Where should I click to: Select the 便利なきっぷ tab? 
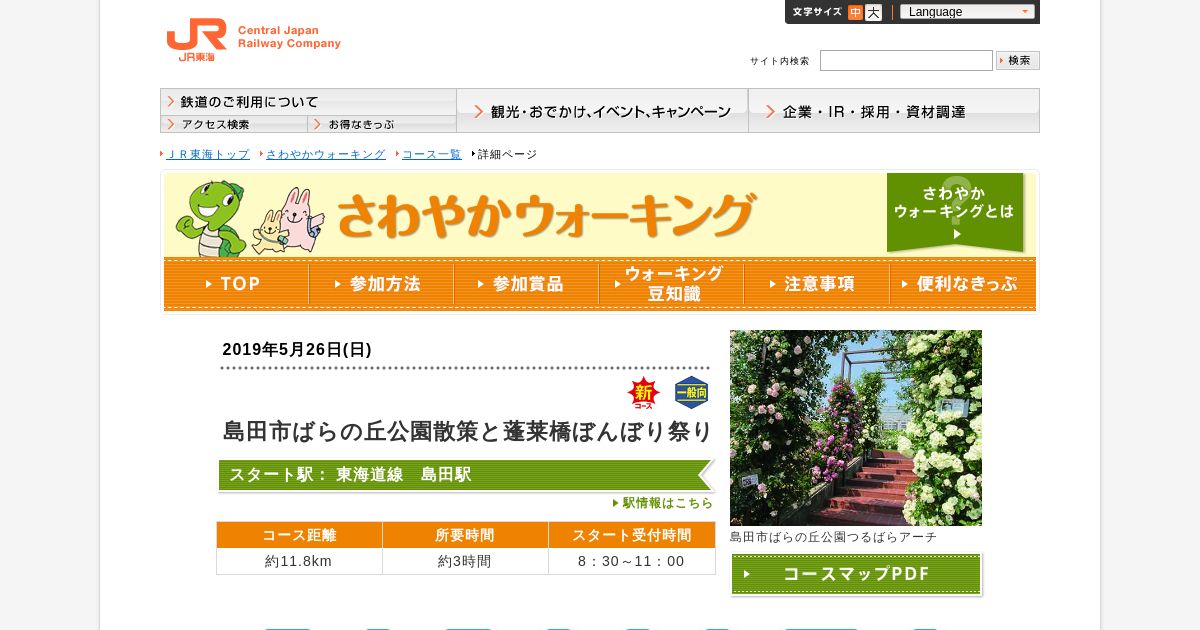(962, 284)
